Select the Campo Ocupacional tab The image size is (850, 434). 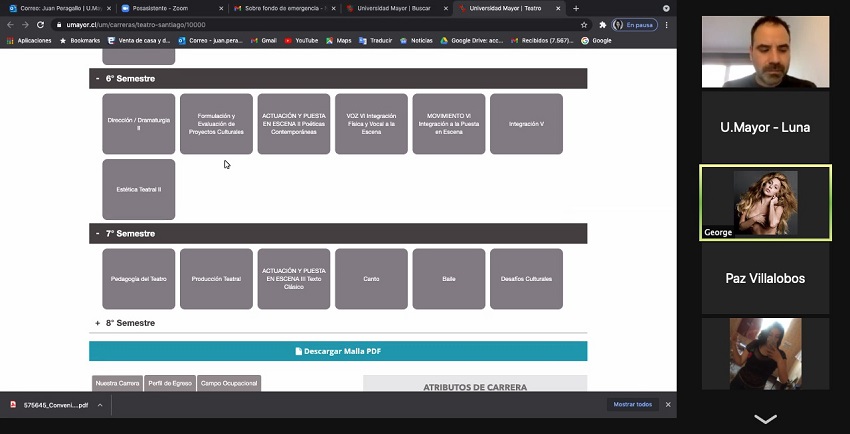[x=229, y=383]
